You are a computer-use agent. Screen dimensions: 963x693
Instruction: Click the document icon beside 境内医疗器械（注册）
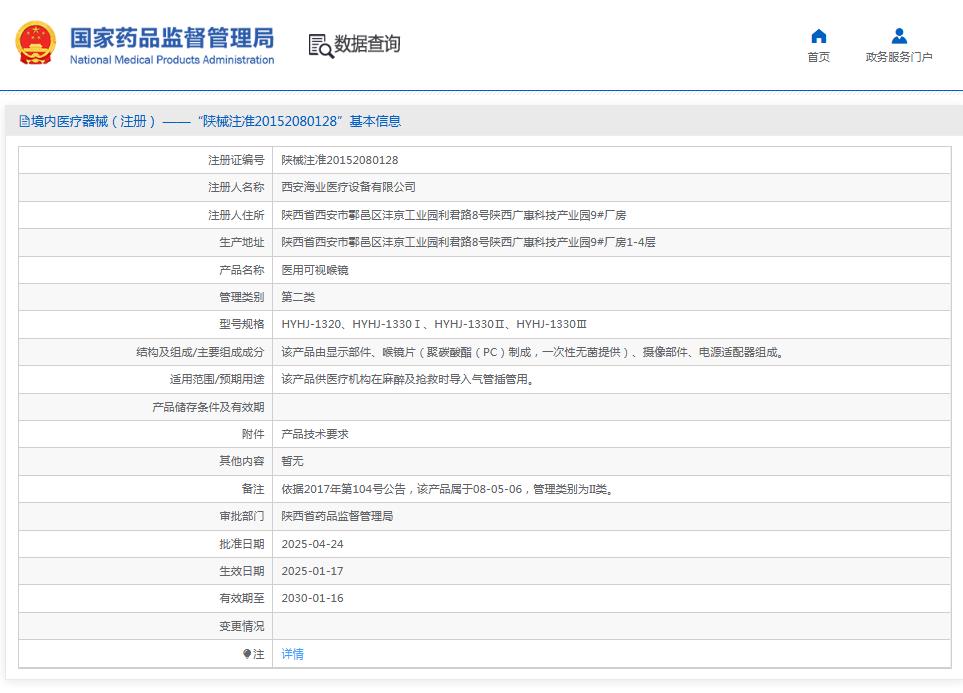point(24,120)
